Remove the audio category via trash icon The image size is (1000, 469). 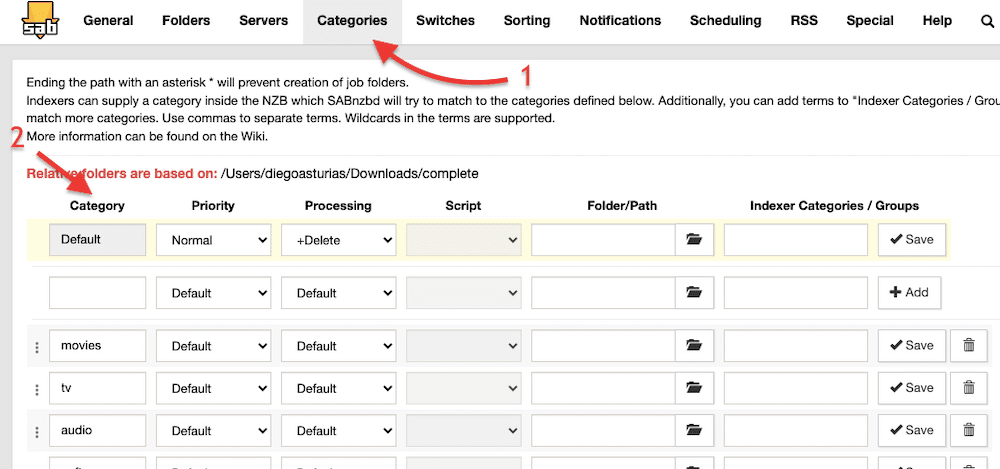point(968,431)
